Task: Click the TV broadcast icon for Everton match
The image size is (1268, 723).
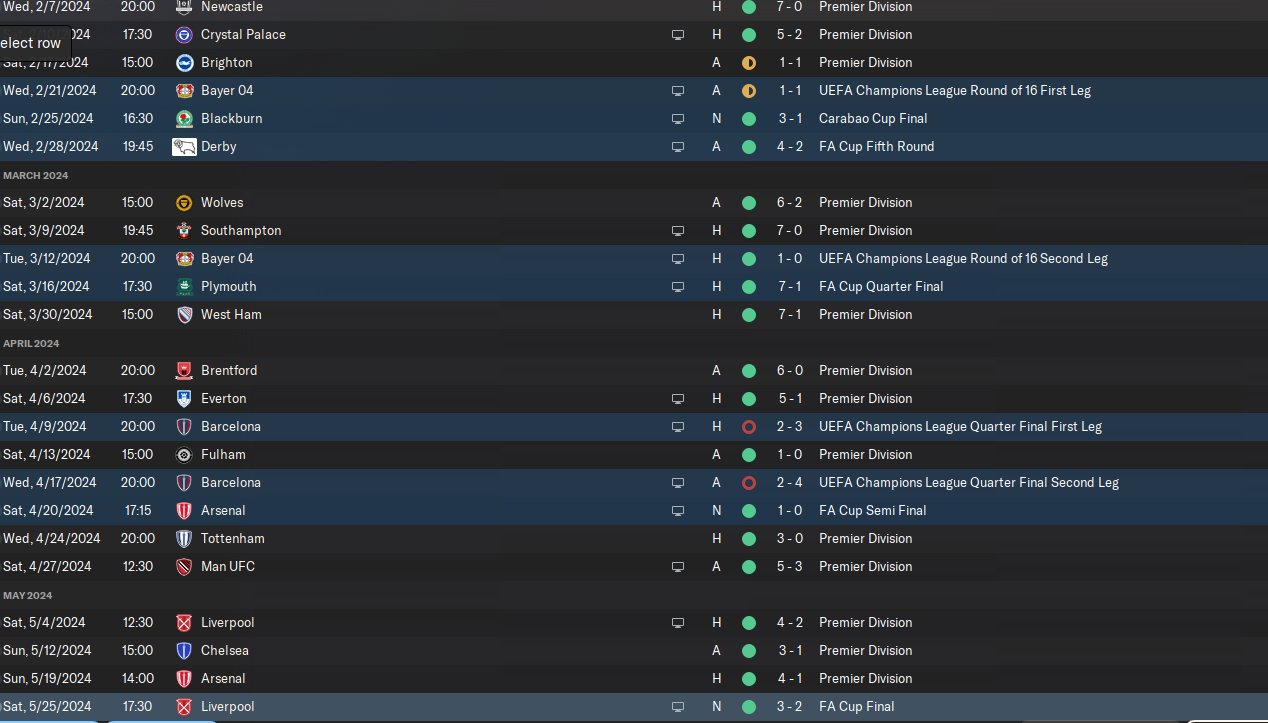Action: tap(678, 398)
